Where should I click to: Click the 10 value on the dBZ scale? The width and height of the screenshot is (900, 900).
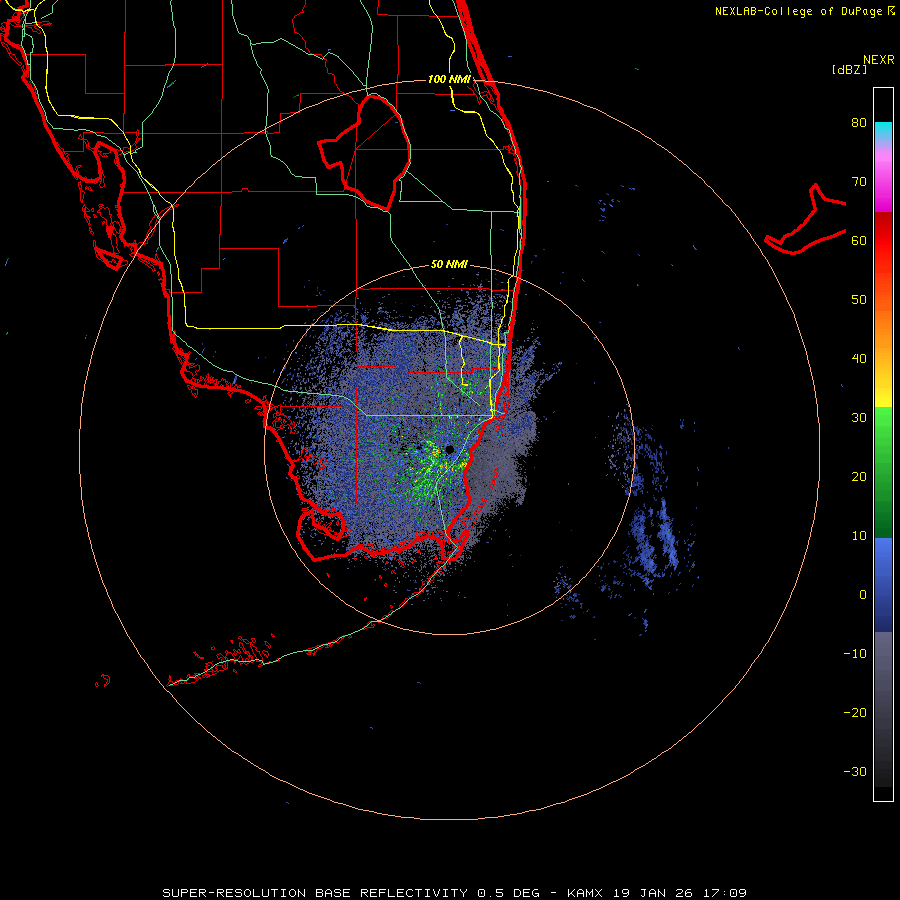tap(859, 536)
